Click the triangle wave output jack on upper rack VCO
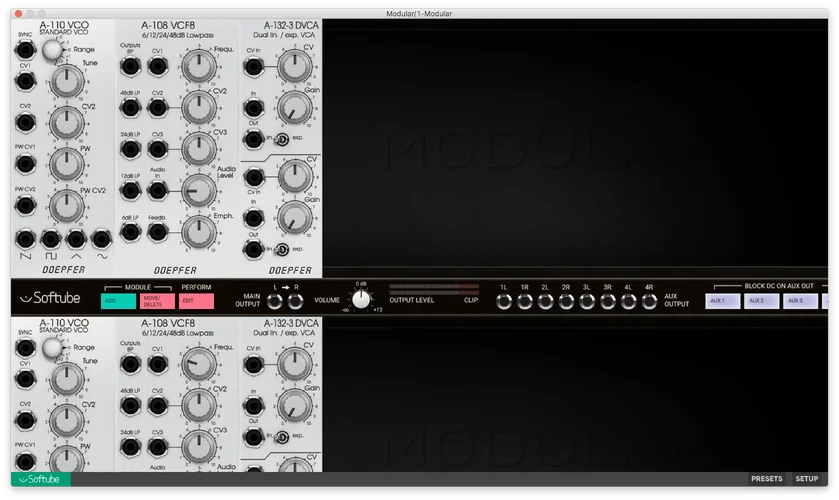 pyautogui.click(x=76, y=239)
